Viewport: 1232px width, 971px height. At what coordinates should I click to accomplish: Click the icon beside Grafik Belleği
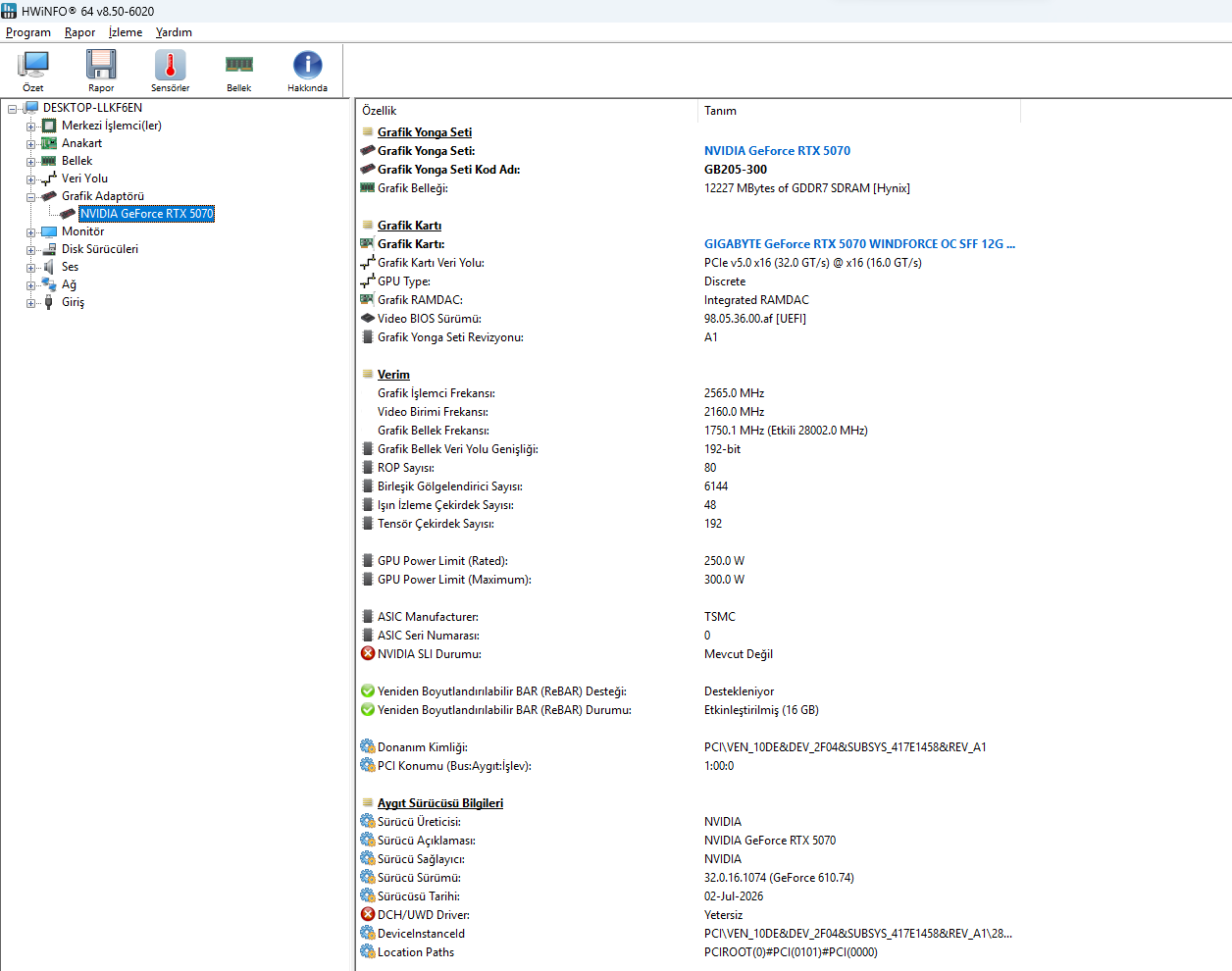coord(368,187)
